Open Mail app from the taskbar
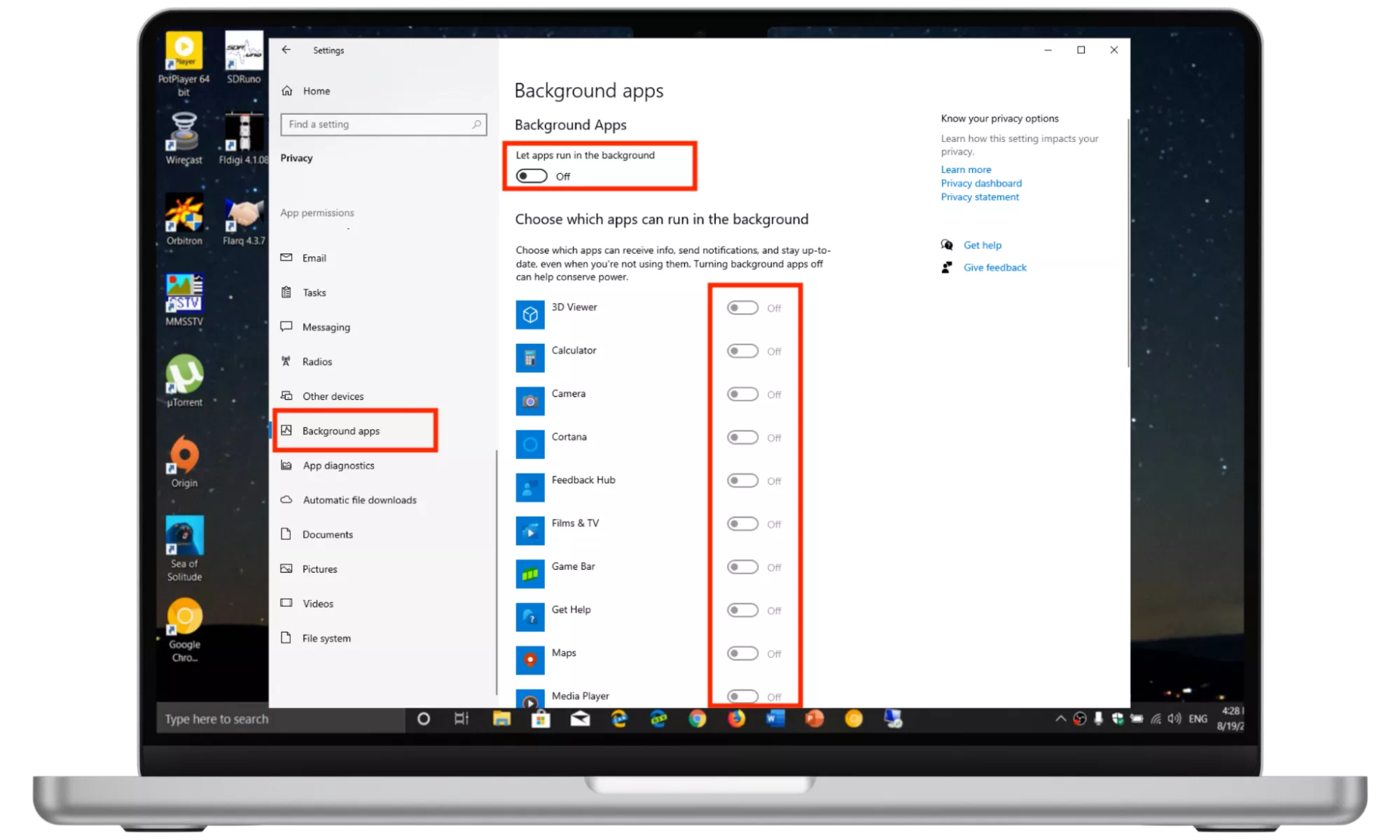The image size is (1400, 840). pos(580,719)
